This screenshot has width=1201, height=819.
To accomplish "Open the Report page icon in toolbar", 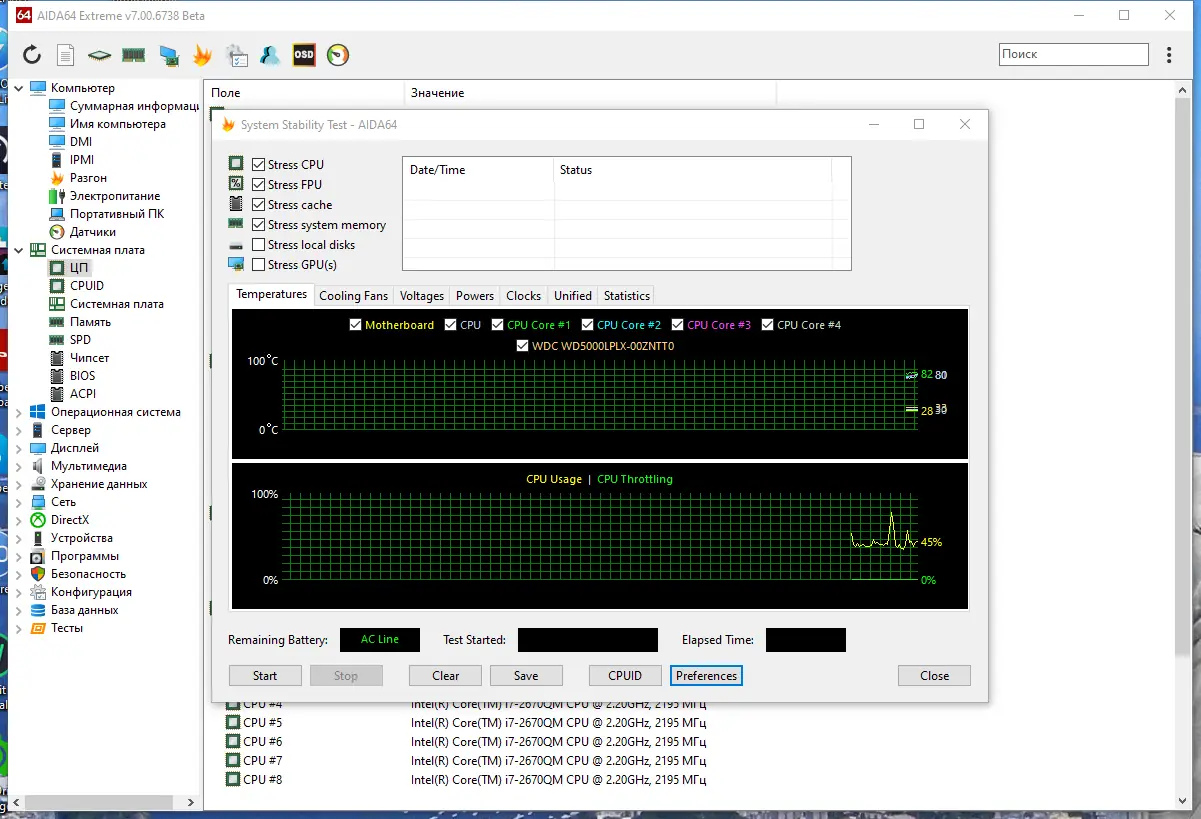I will click(65, 55).
